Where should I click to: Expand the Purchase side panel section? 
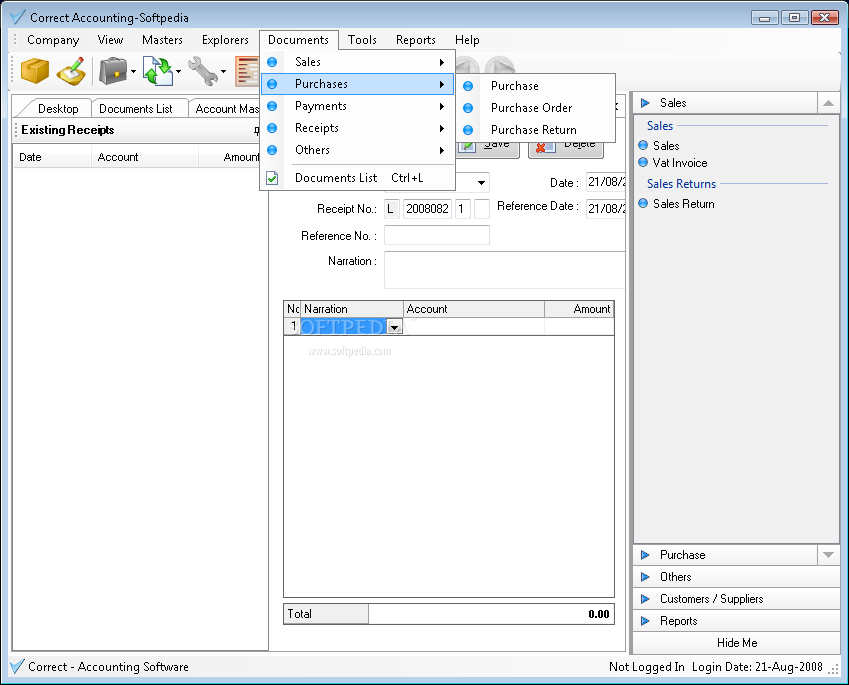coord(726,555)
